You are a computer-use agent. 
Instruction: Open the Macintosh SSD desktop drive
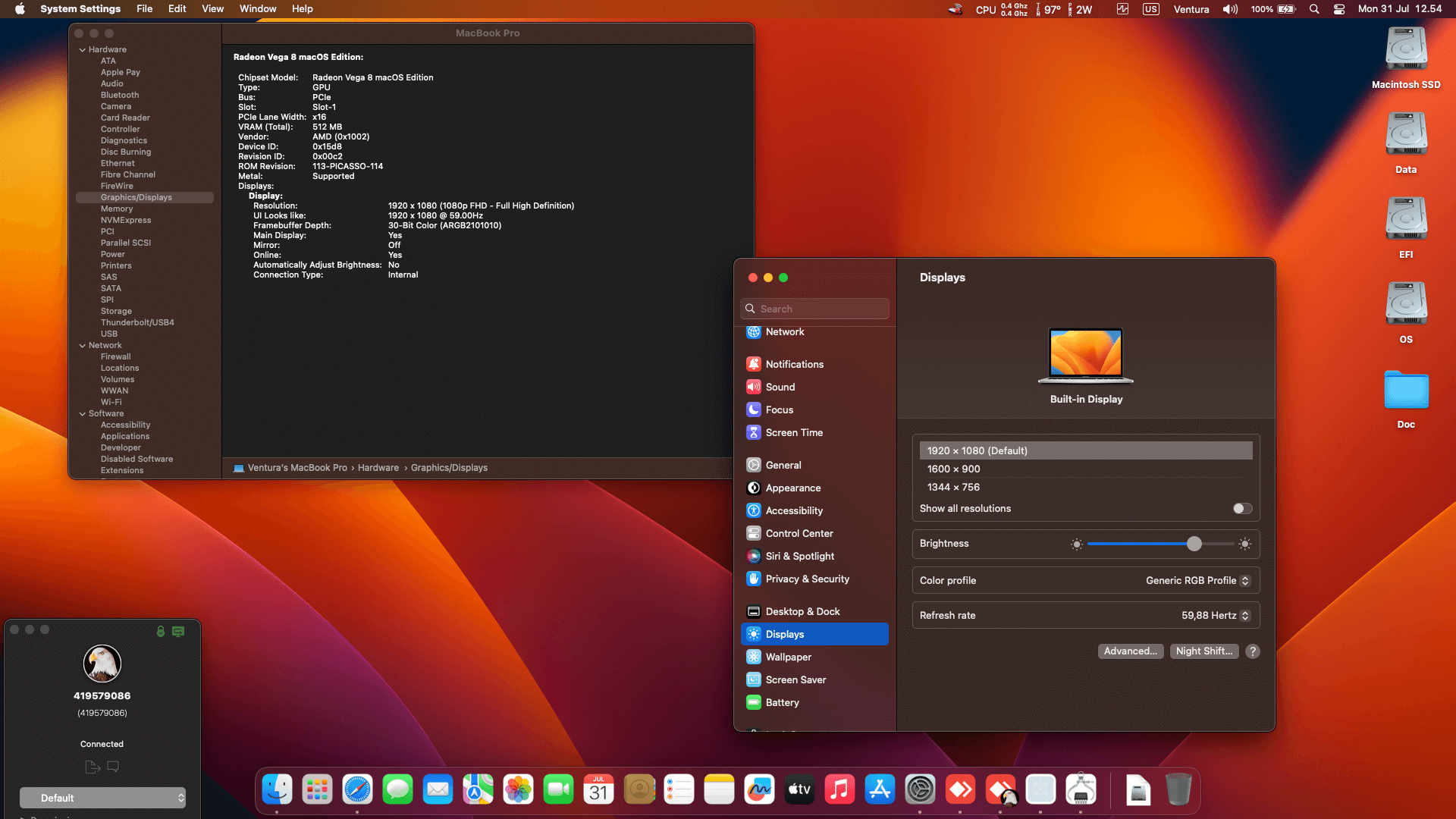(1406, 58)
